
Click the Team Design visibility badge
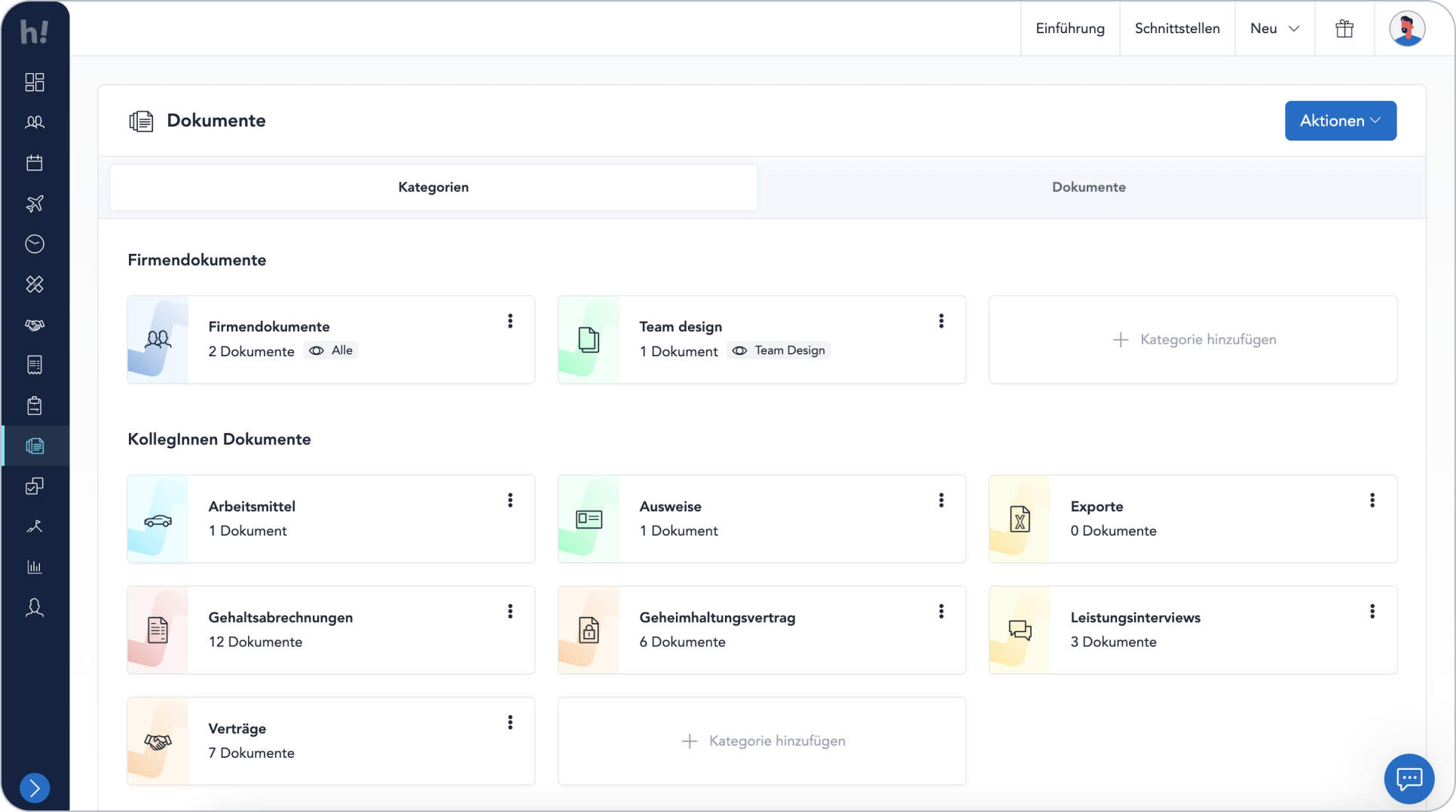point(778,350)
